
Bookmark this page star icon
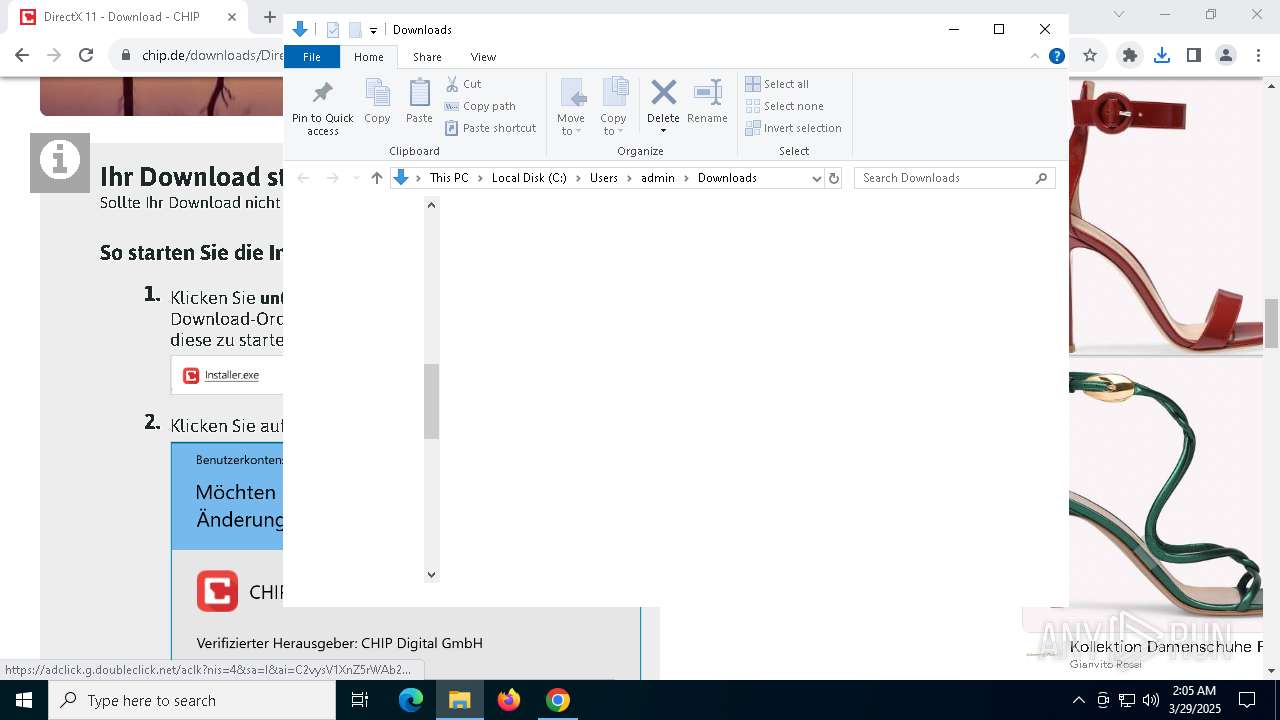[x=1090, y=56]
